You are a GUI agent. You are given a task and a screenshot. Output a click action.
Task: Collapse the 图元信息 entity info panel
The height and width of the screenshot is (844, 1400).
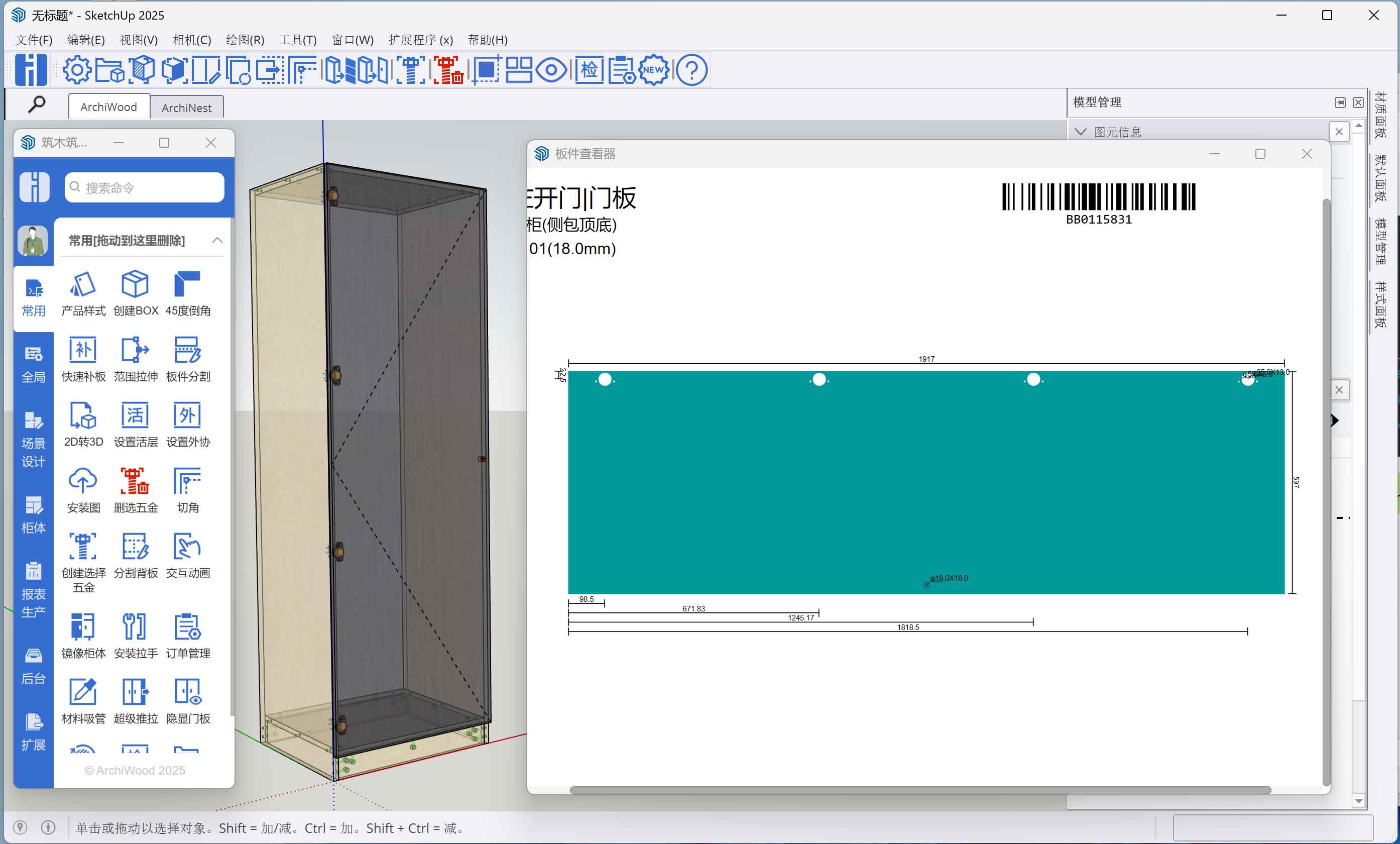(x=1081, y=132)
